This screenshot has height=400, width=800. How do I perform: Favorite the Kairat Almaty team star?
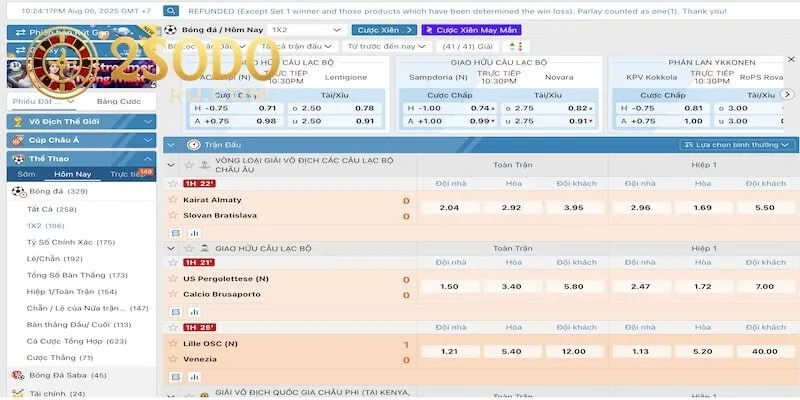click(173, 199)
